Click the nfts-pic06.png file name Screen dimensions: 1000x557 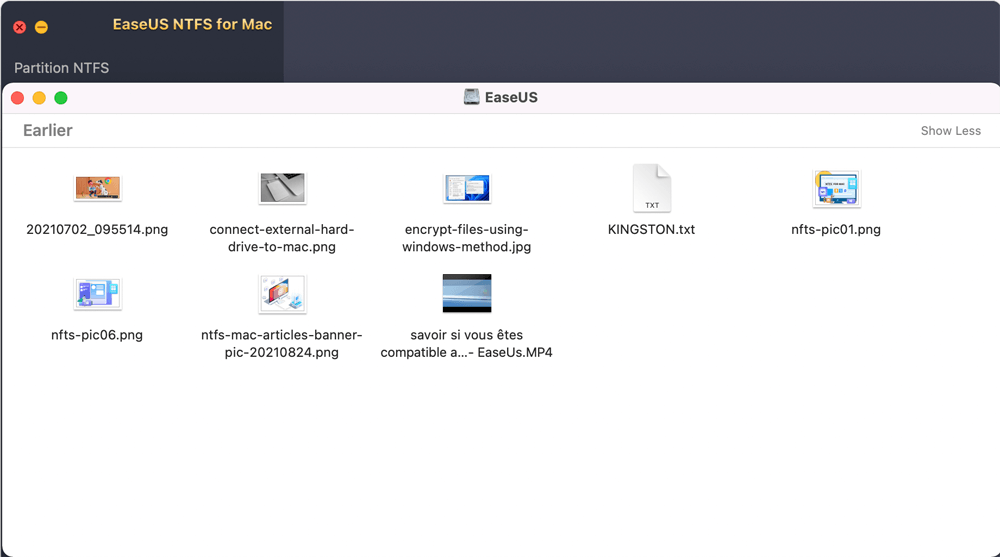[x=97, y=335]
